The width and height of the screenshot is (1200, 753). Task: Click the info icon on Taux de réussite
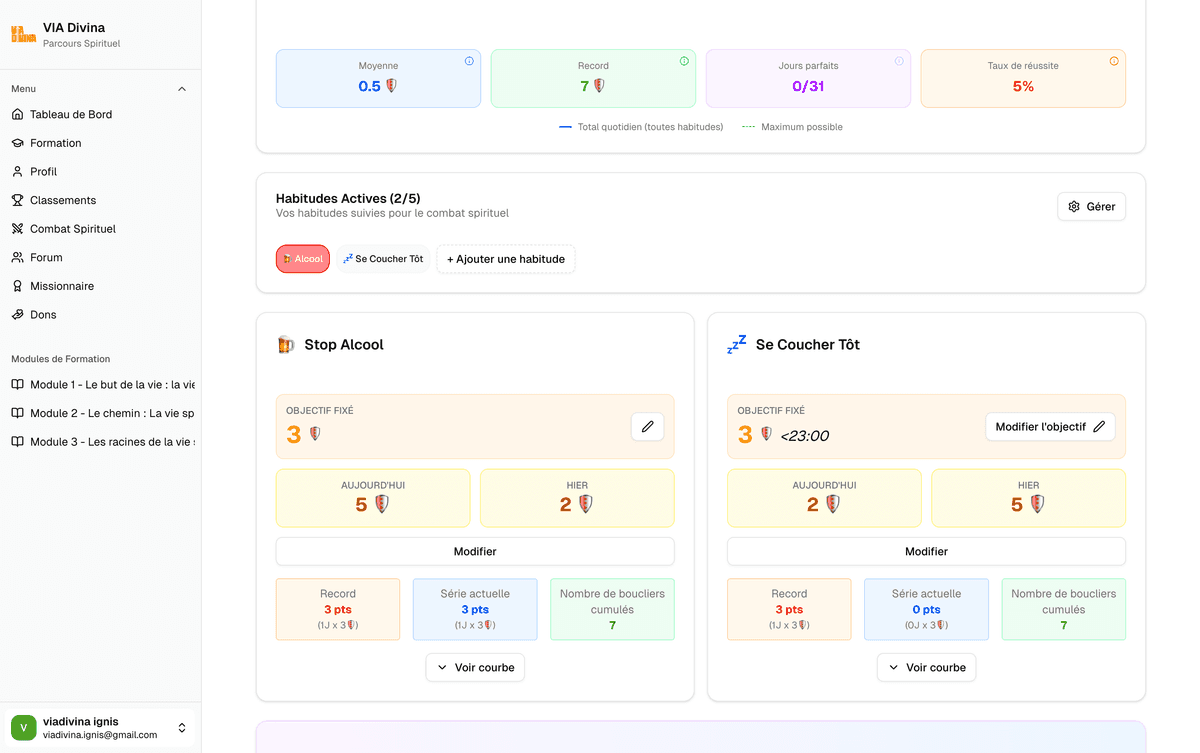click(1114, 61)
